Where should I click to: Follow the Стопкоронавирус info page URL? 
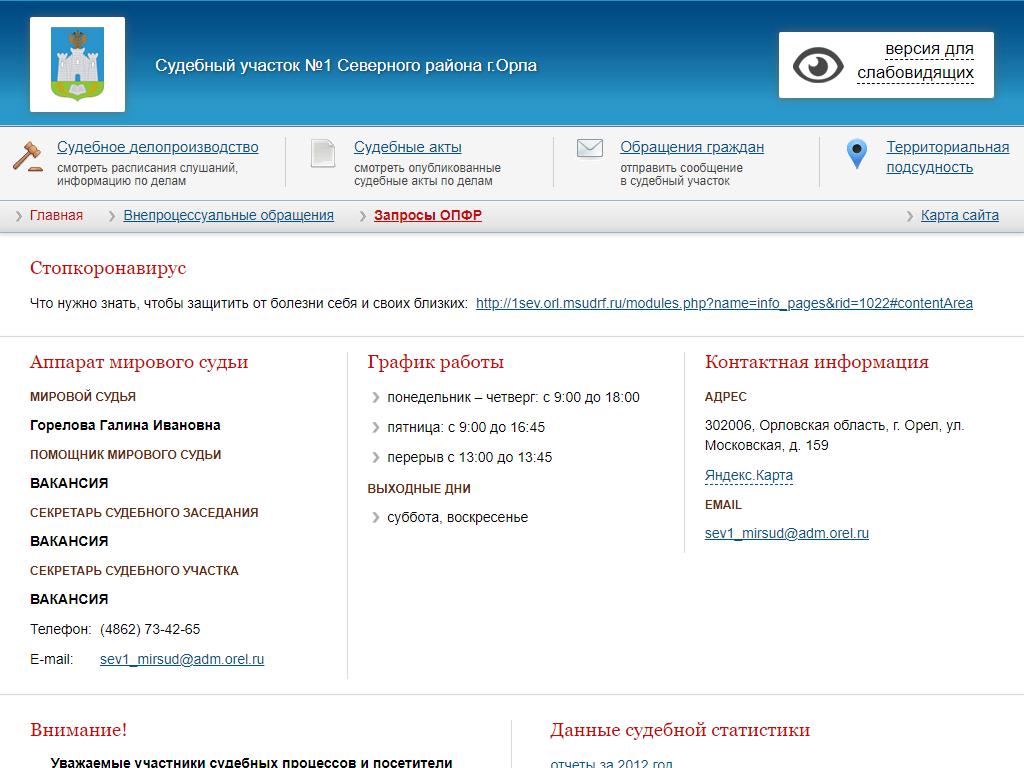pyautogui.click(x=724, y=303)
